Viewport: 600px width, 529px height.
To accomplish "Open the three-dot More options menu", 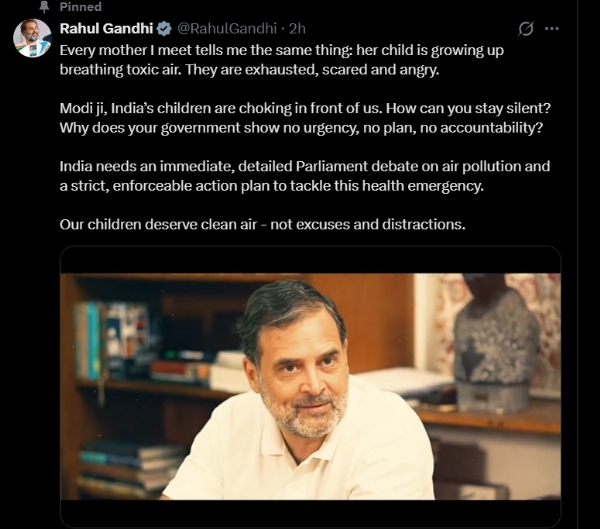I will click(x=551, y=28).
